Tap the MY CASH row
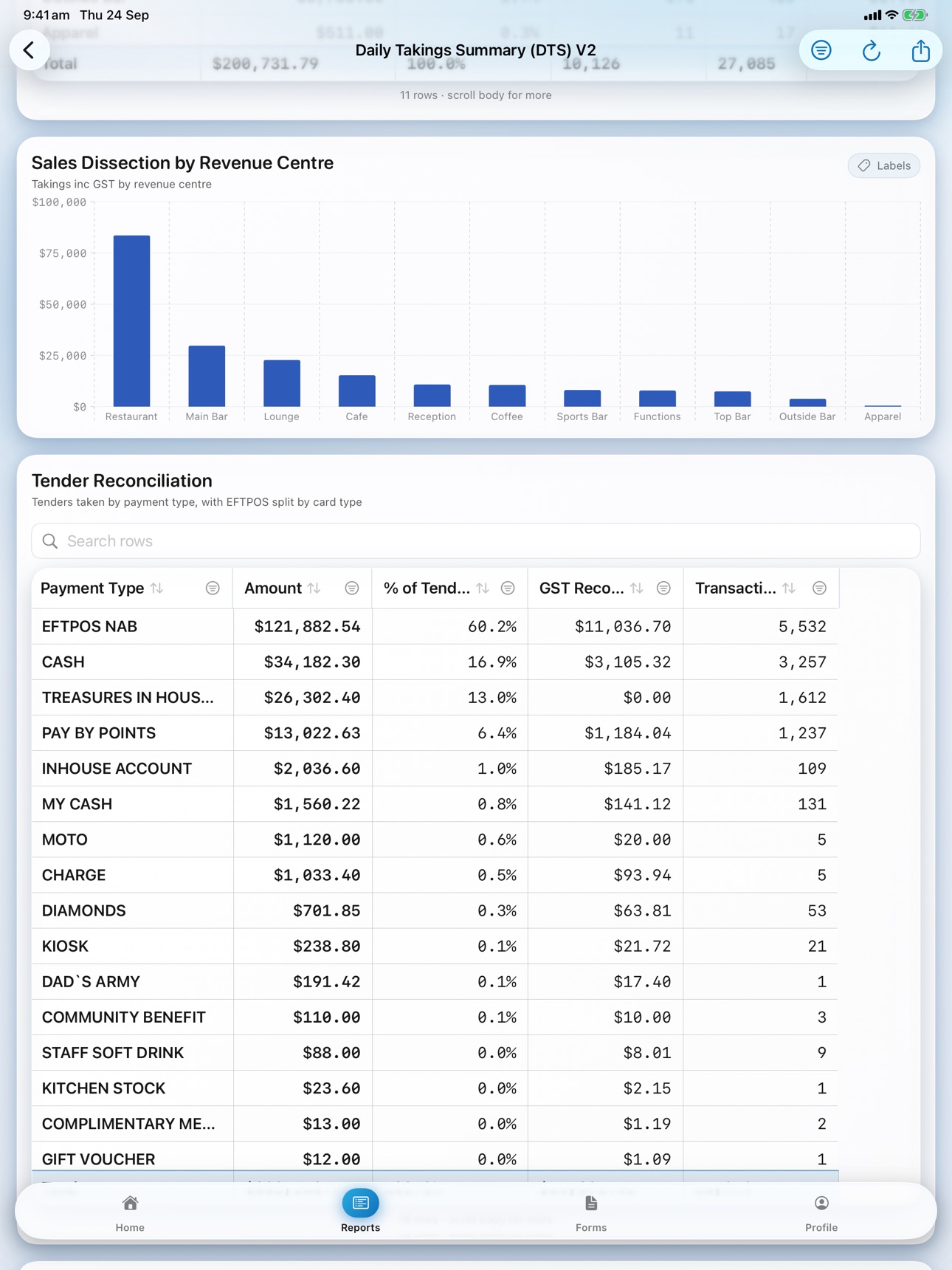 click(435, 804)
